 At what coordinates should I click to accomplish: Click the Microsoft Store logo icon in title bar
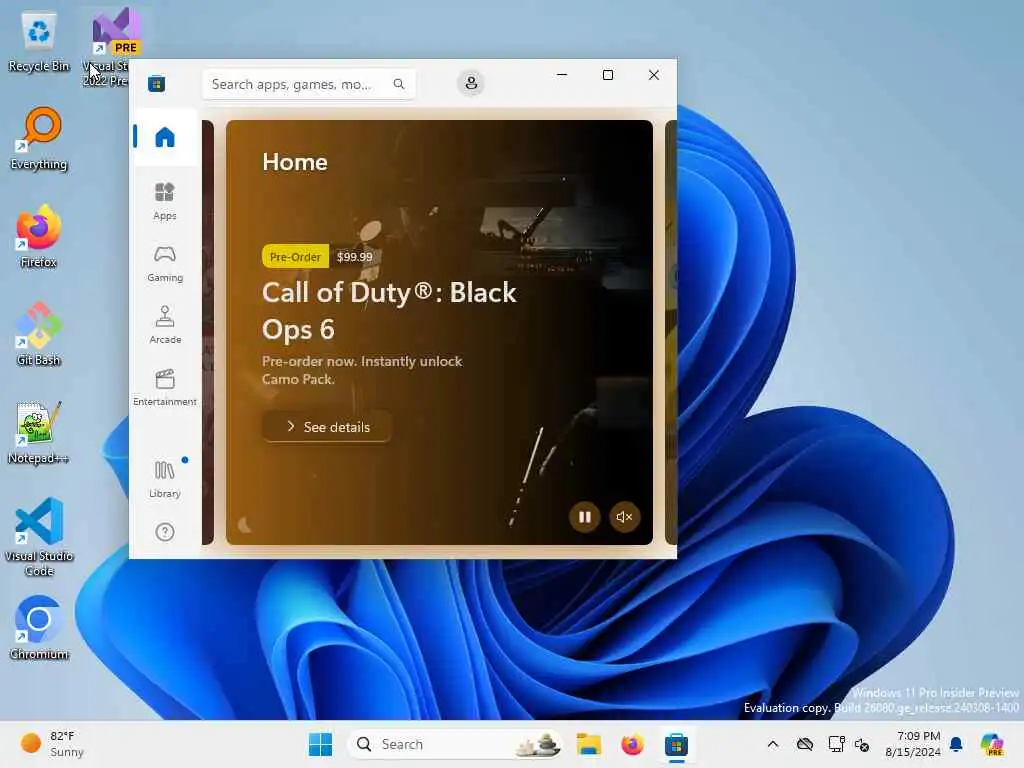(x=156, y=84)
